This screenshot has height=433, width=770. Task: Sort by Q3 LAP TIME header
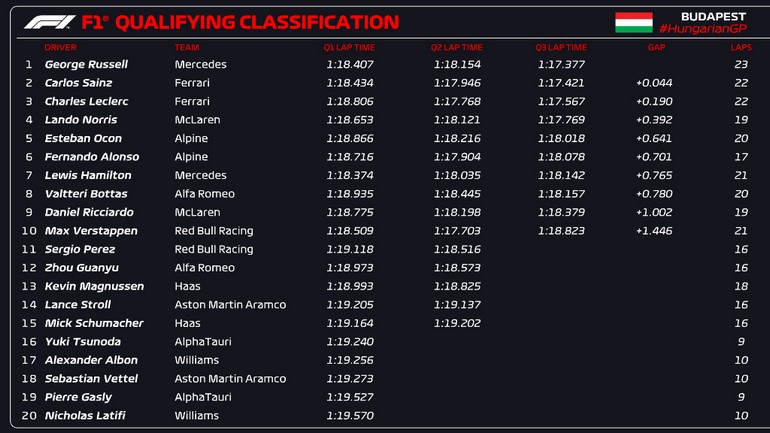coord(561,47)
